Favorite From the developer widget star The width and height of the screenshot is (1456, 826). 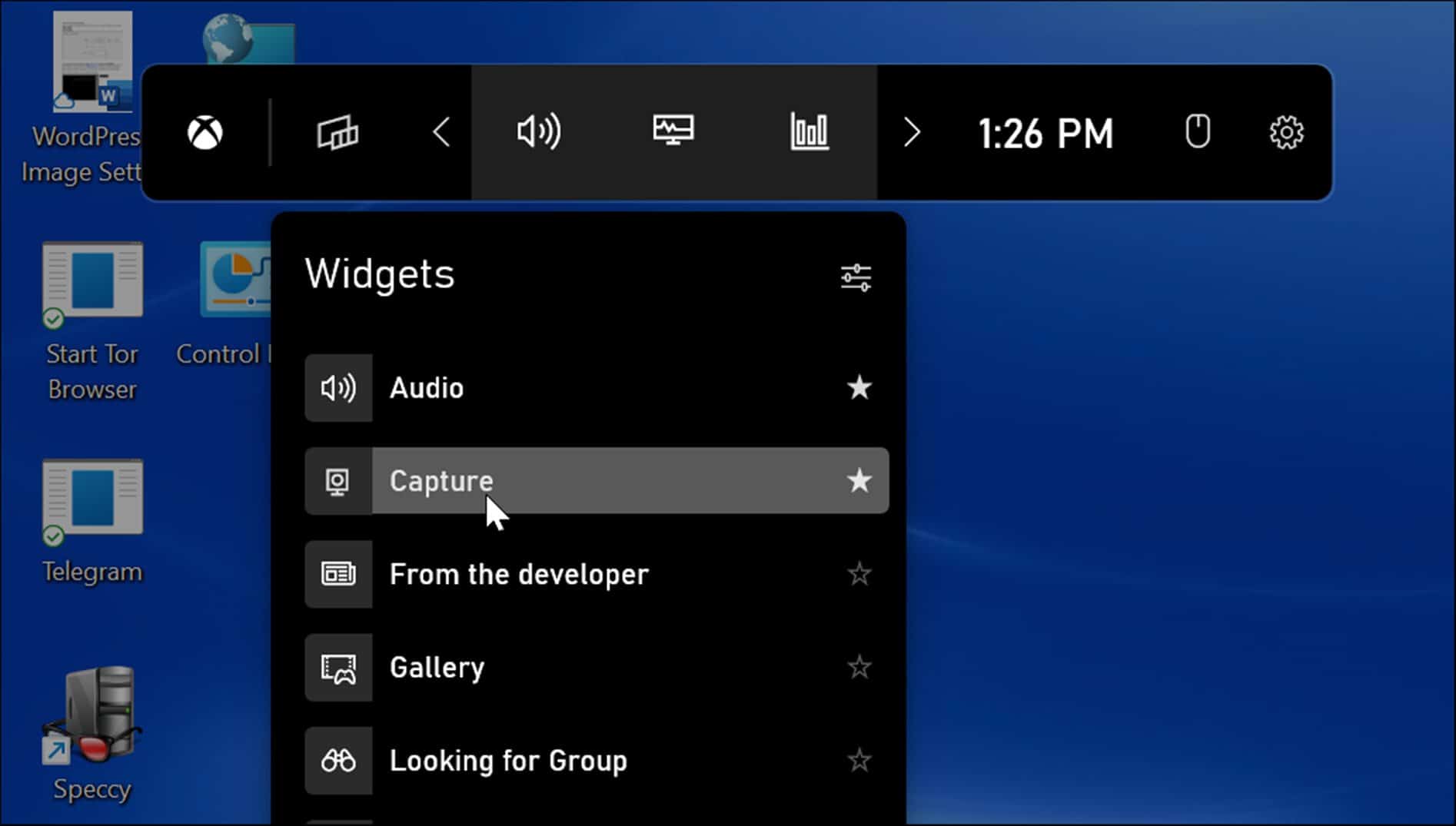pyautogui.click(x=859, y=574)
